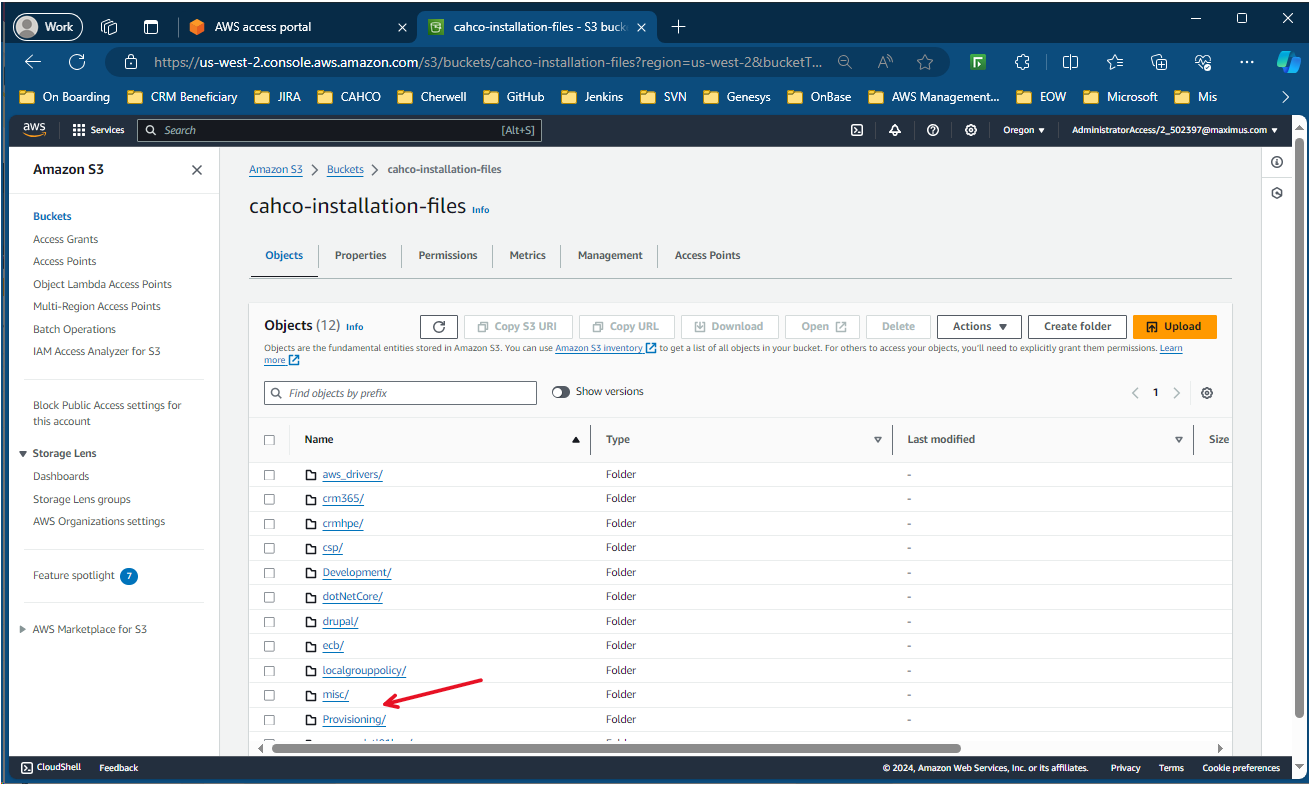
Task: Click the browser back arrow
Action: (x=33, y=62)
